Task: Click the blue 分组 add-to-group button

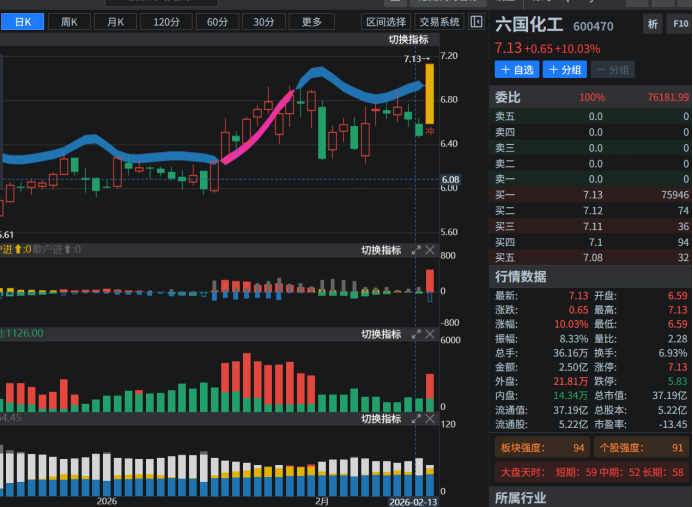Action: pyautogui.click(x=564, y=70)
